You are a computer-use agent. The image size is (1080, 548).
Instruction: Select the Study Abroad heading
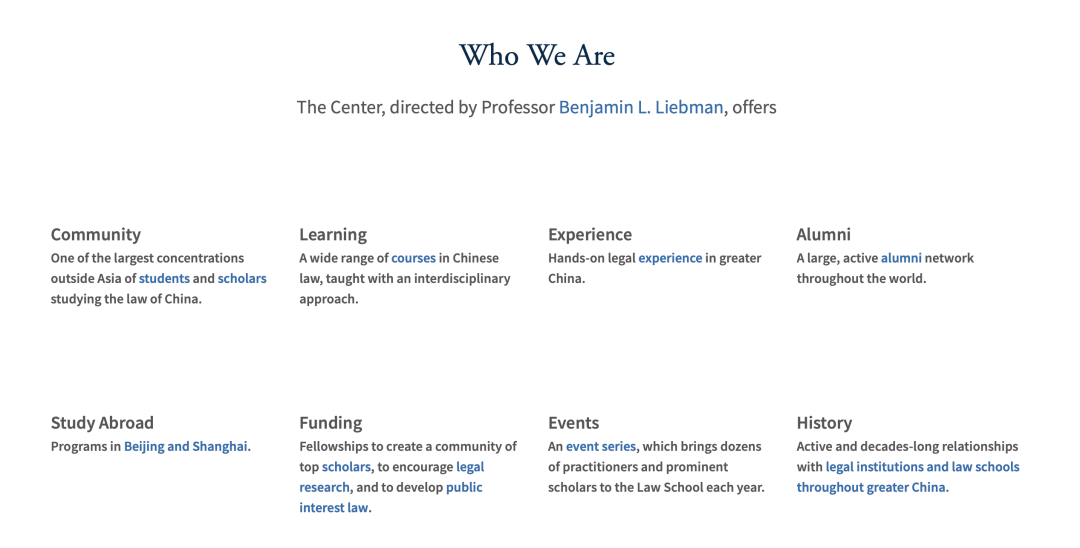(102, 422)
